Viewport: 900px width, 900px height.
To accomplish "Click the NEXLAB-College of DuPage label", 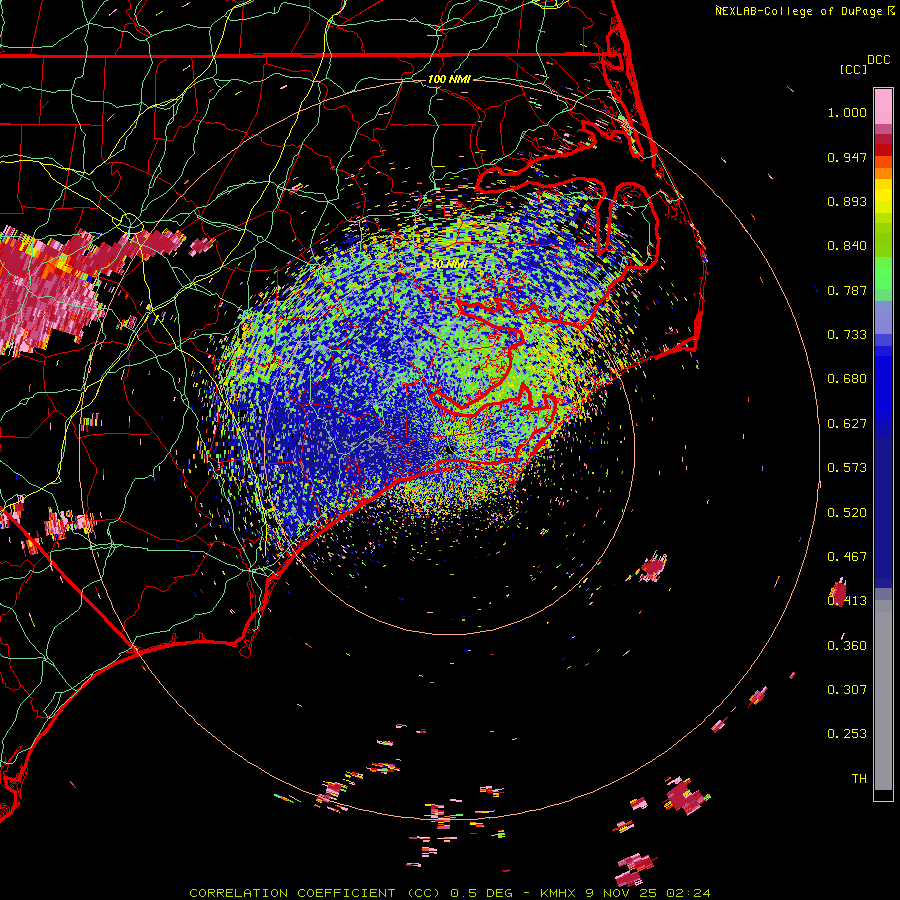I will [x=798, y=11].
